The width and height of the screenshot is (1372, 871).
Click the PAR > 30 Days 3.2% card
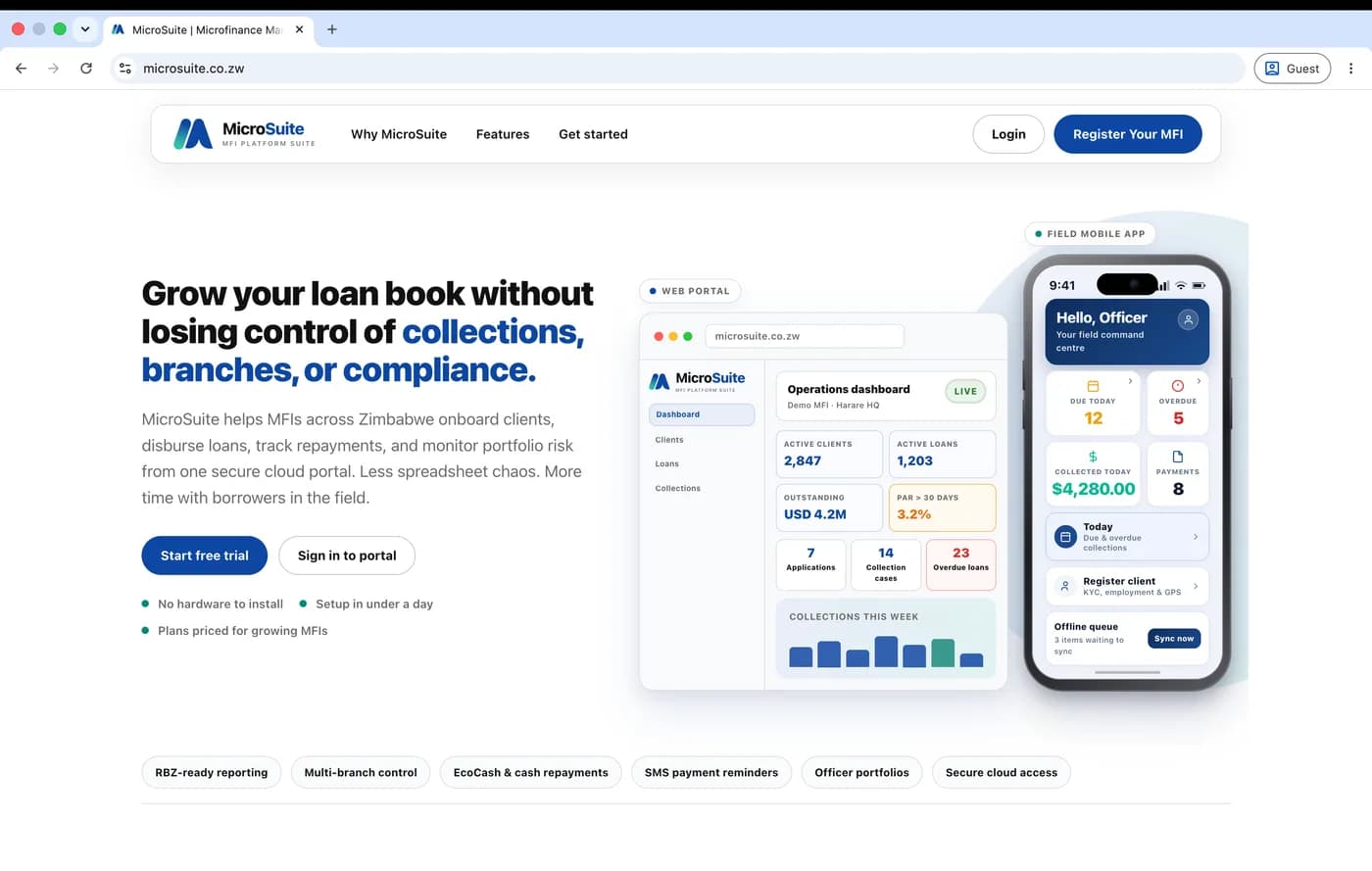[x=942, y=508]
